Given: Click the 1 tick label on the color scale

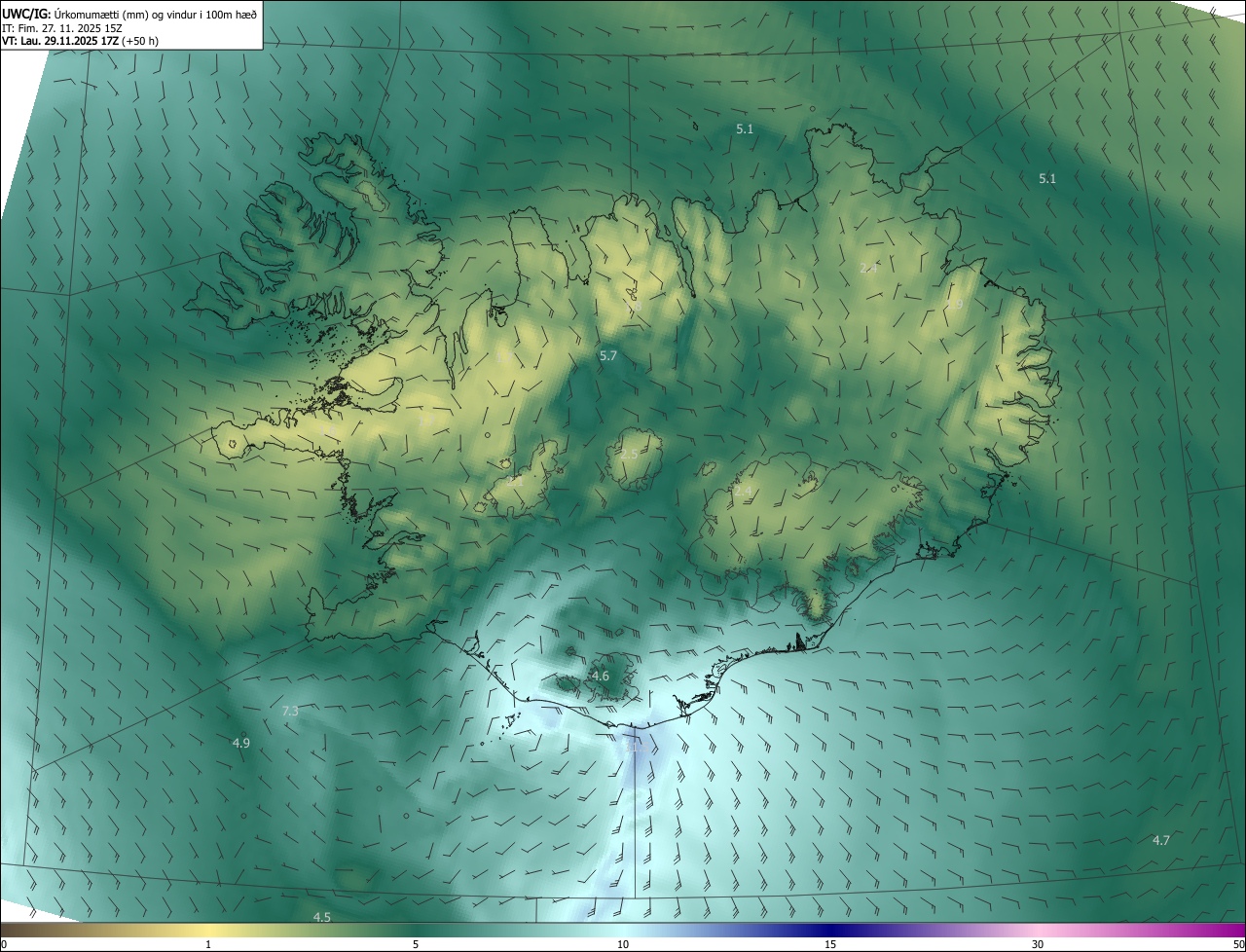Looking at the screenshot, I should coord(208,944).
